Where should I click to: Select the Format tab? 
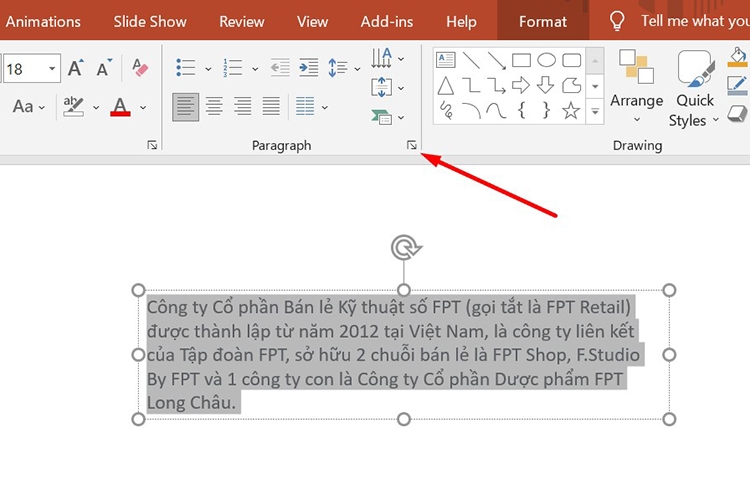(x=543, y=22)
